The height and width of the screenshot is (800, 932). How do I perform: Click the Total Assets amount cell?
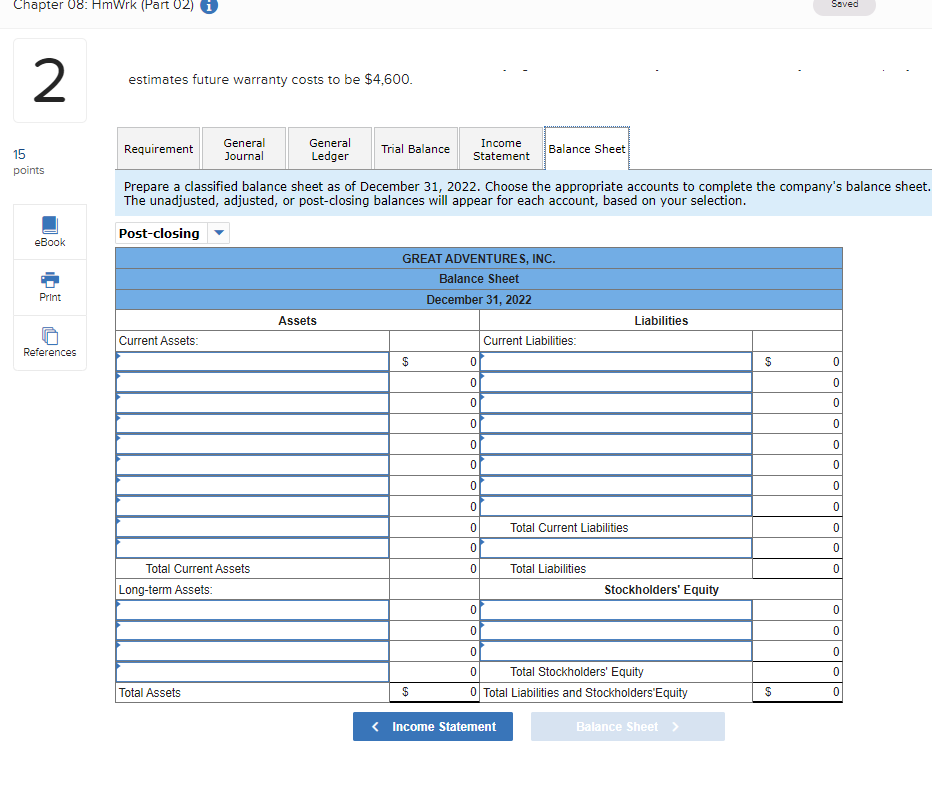(x=434, y=692)
